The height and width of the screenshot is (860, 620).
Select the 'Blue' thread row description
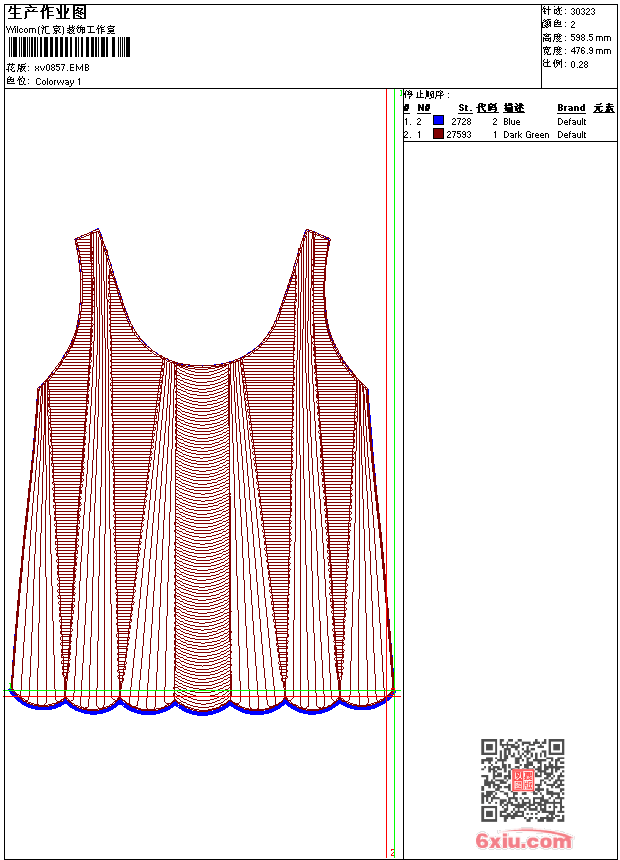coord(512,122)
